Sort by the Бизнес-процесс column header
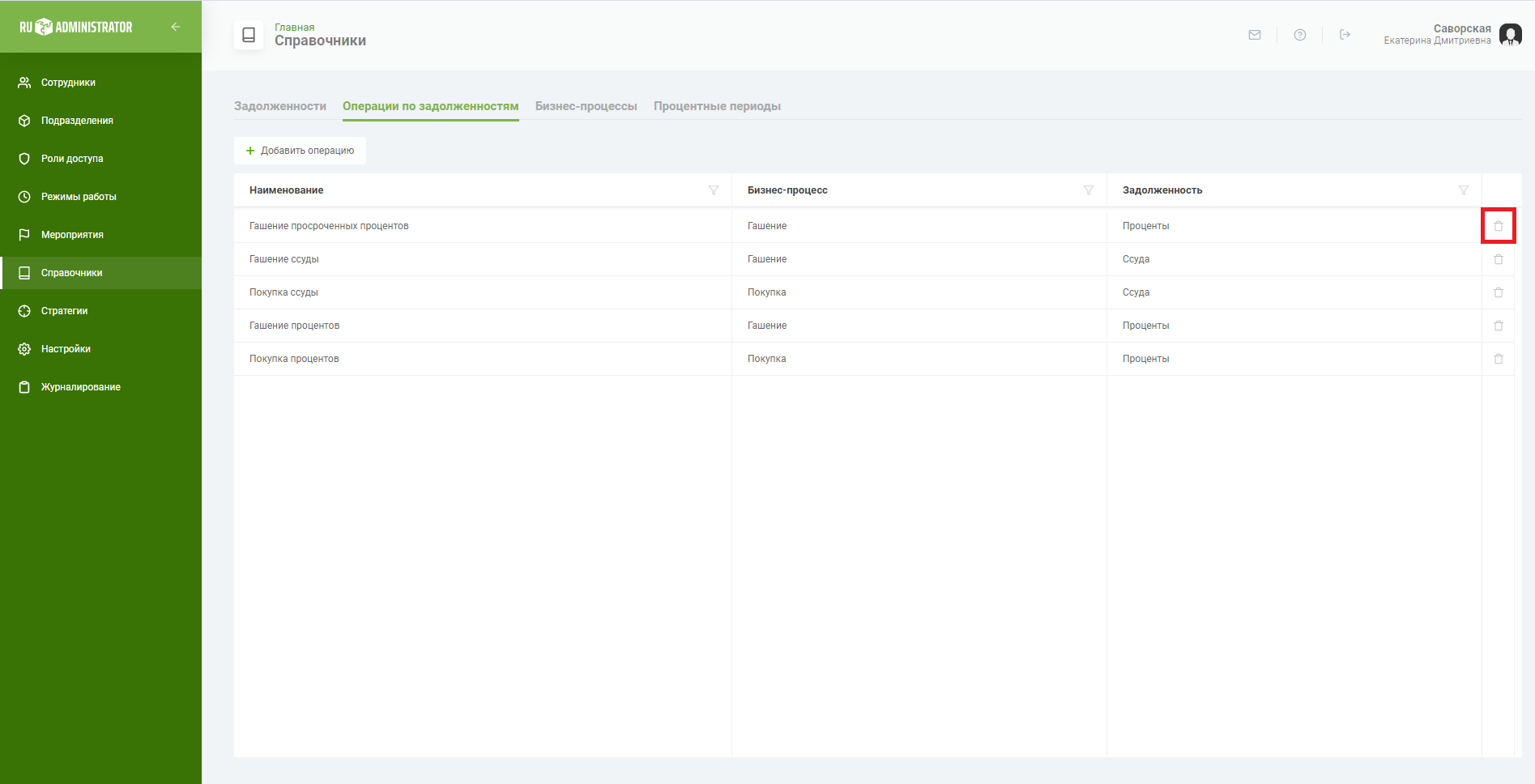Screen dimensions: 1535x784 click(787, 190)
